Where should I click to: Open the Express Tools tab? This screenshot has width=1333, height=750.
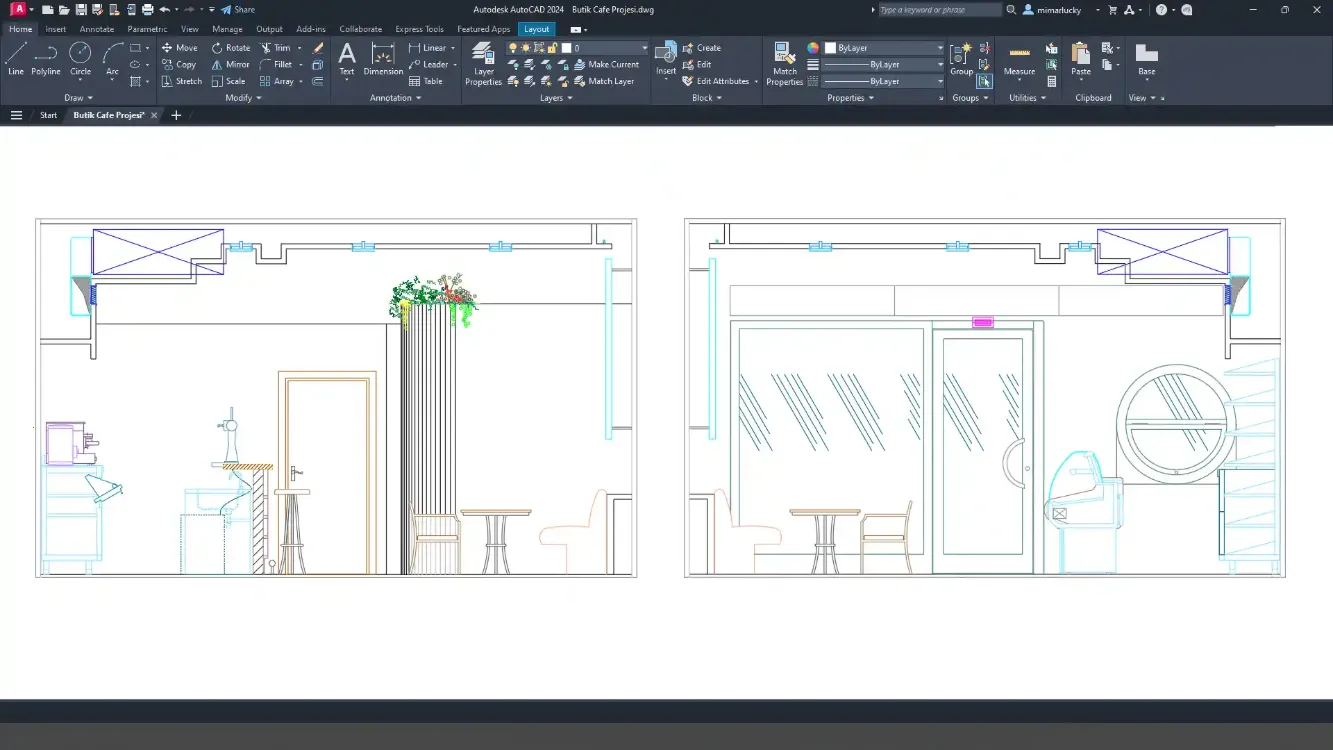tap(419, 29)
